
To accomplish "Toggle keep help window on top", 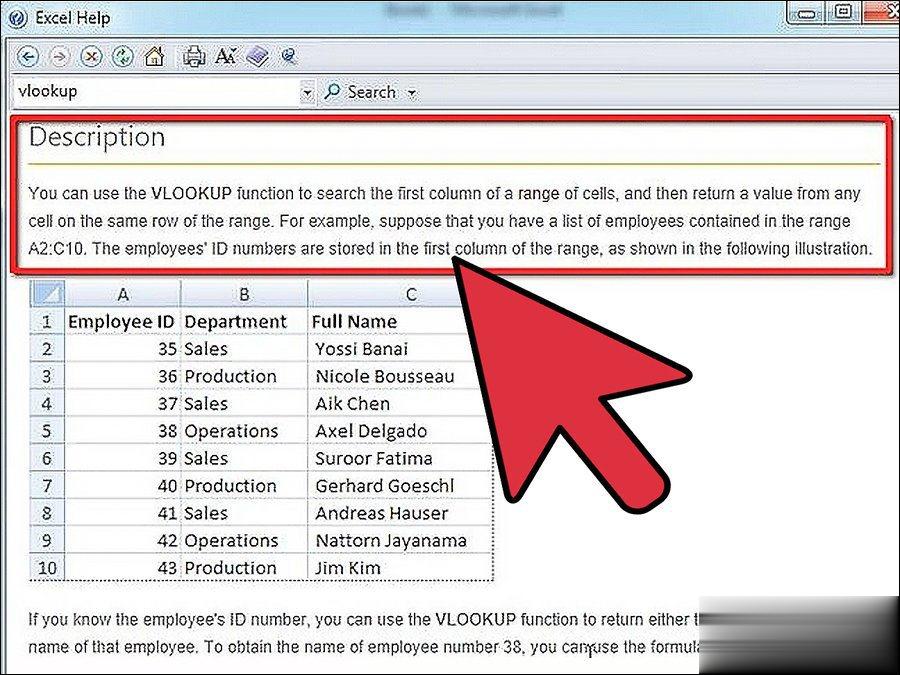I will 288,56.
